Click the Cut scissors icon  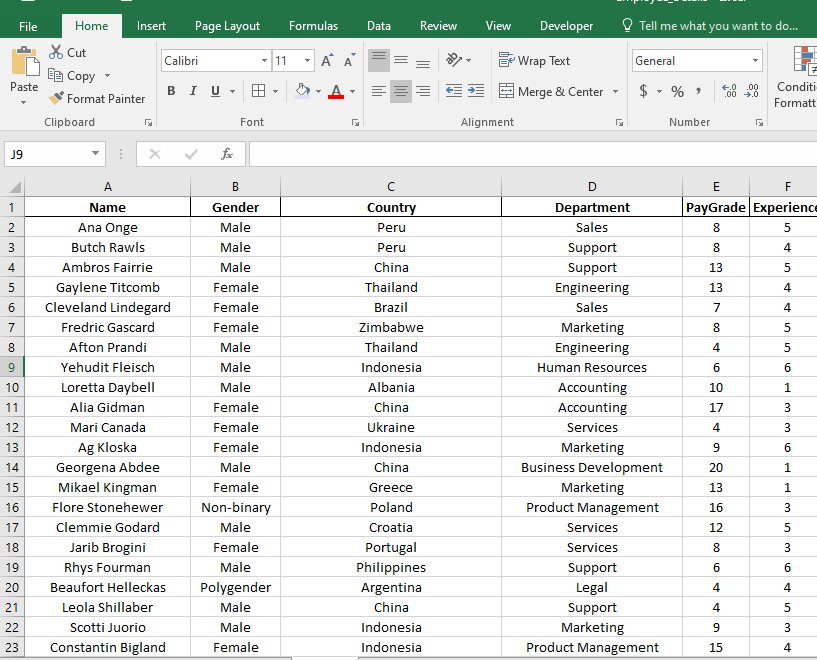pyautogui.click(x=55, y=52)
